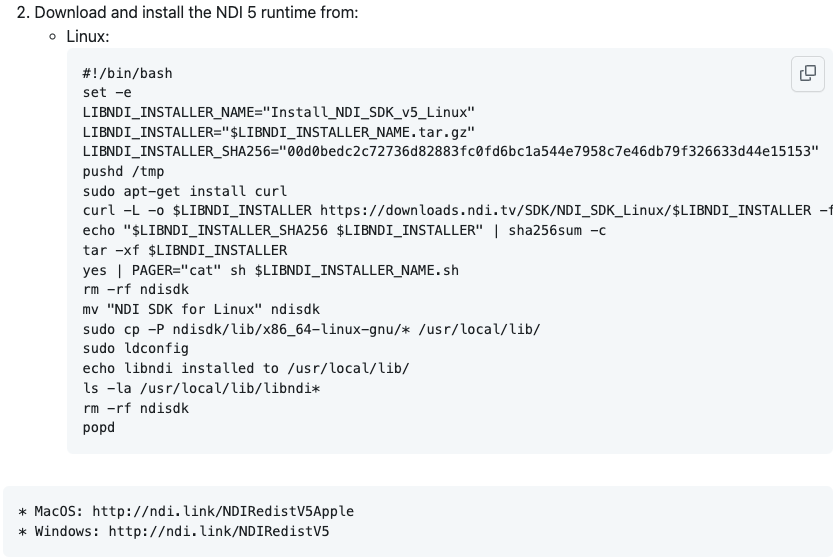
Task: Click the LIBNDI_INSTALLER_NAME assignment line
Action: coord(278,112)
